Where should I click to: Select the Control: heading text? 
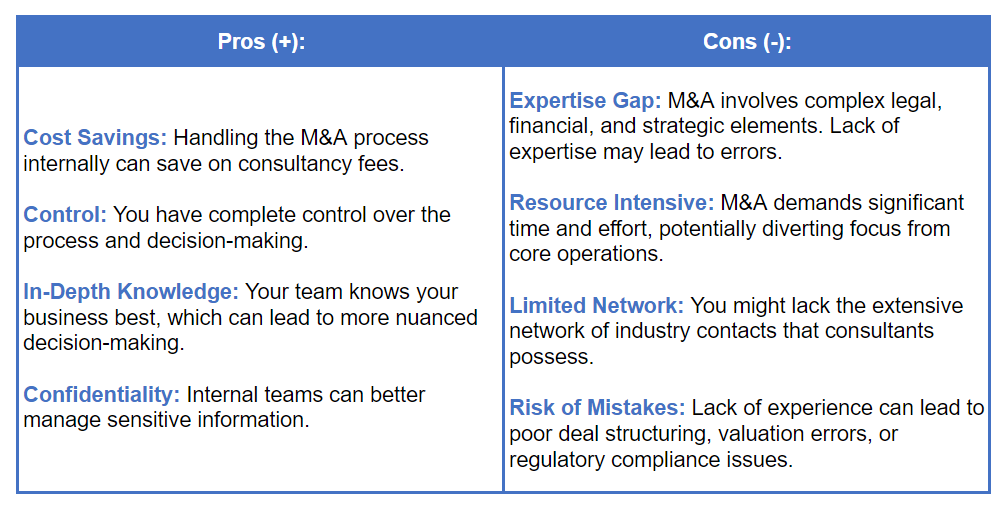click(x=65, y=215)
